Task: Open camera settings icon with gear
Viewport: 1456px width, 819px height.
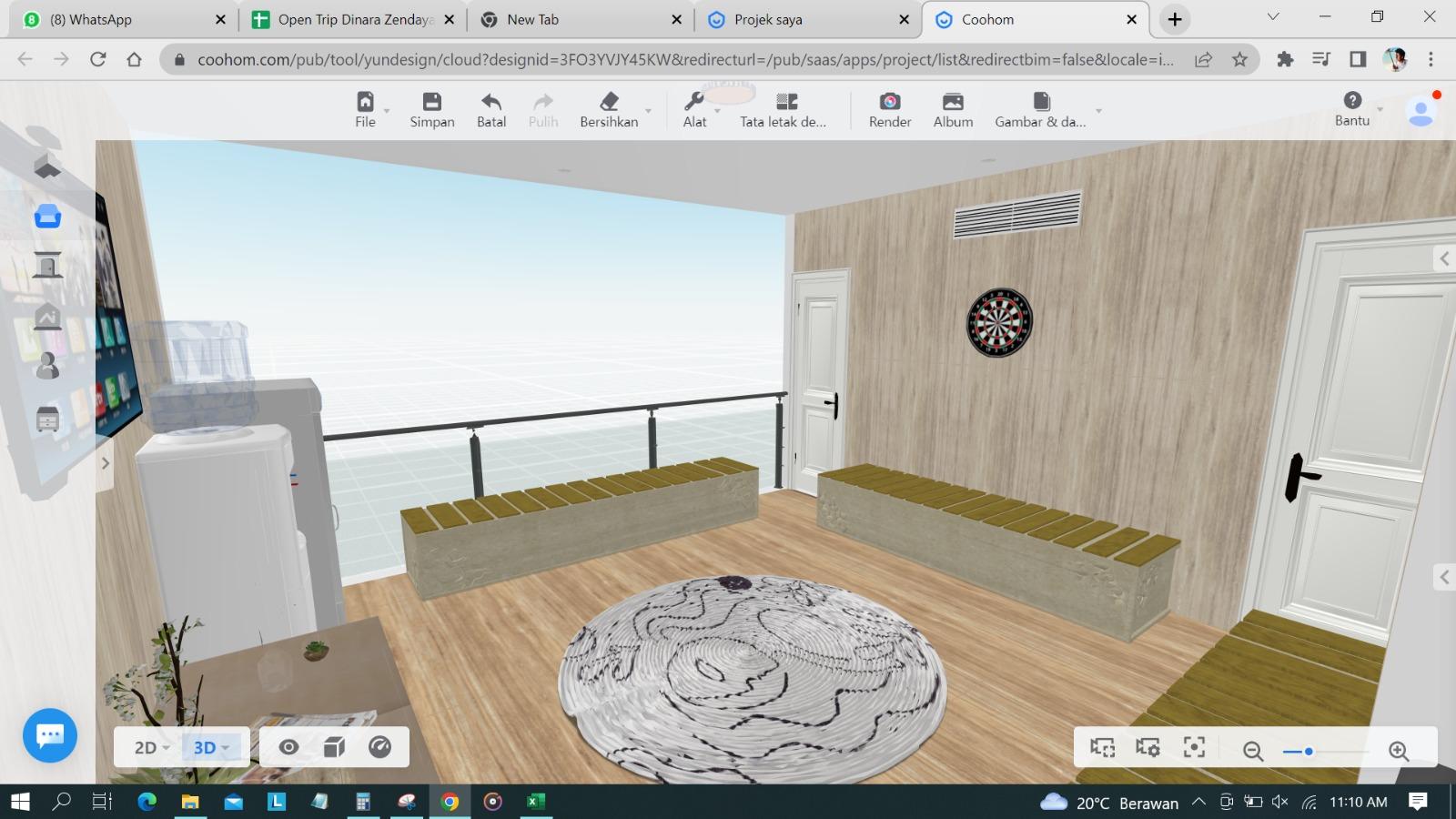Action: pyautogui.click(x=1148, y=747)
